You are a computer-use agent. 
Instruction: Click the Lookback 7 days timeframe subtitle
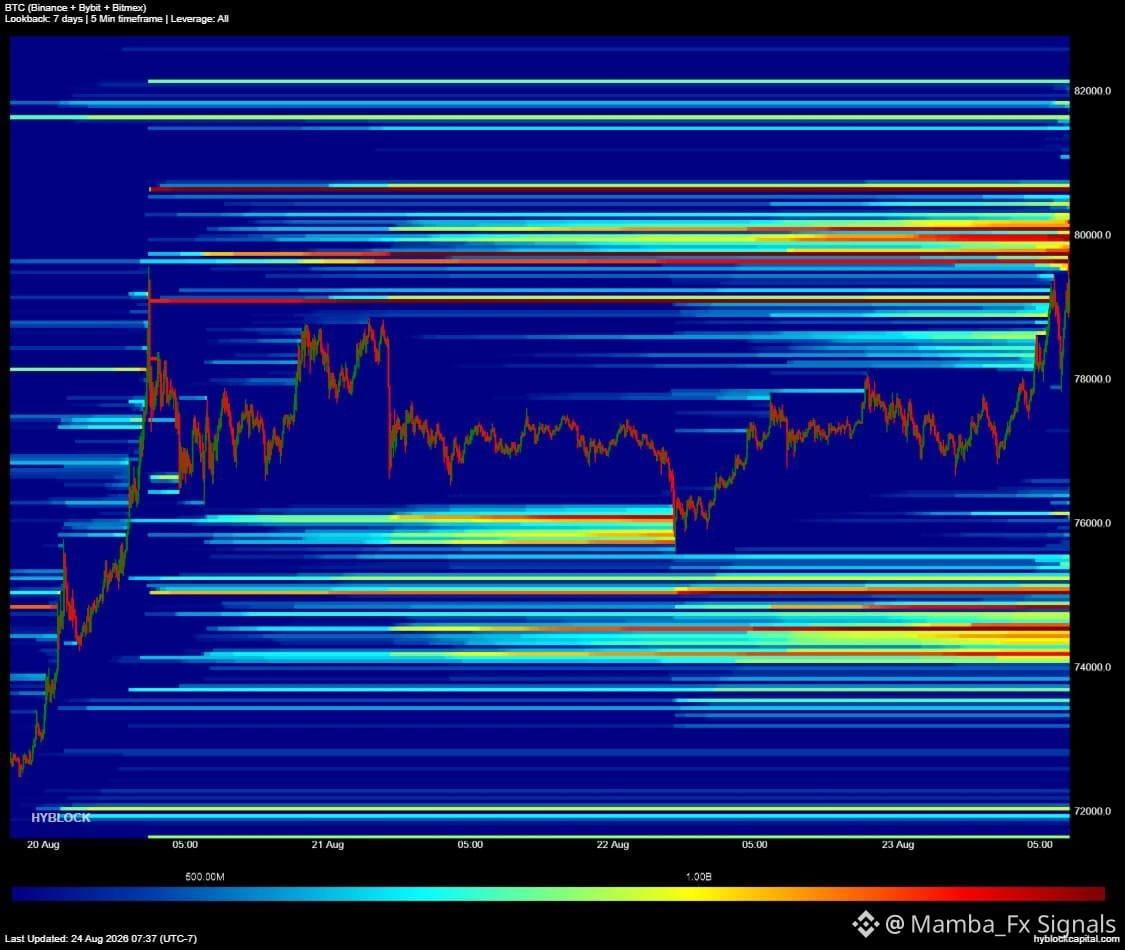[x=116, y=19]
